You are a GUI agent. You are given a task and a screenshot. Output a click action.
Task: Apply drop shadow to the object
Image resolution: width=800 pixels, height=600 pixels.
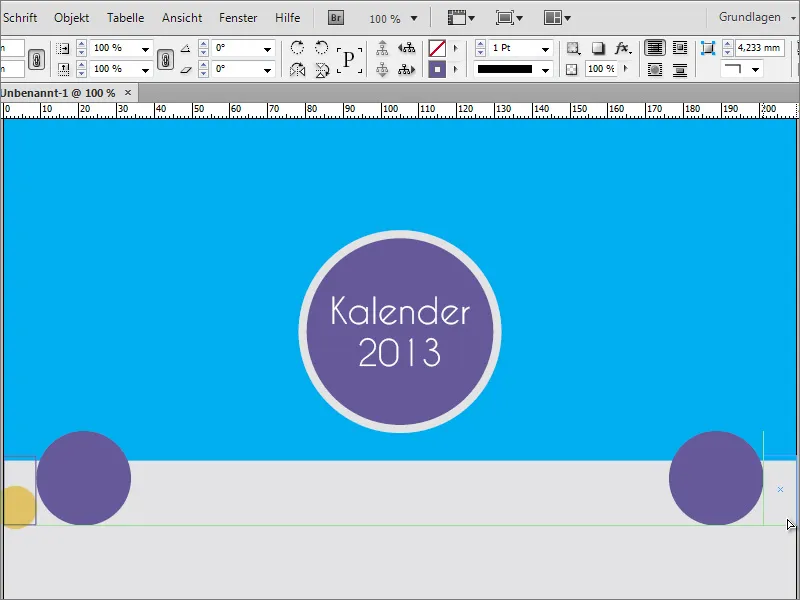tap(598, 48)
